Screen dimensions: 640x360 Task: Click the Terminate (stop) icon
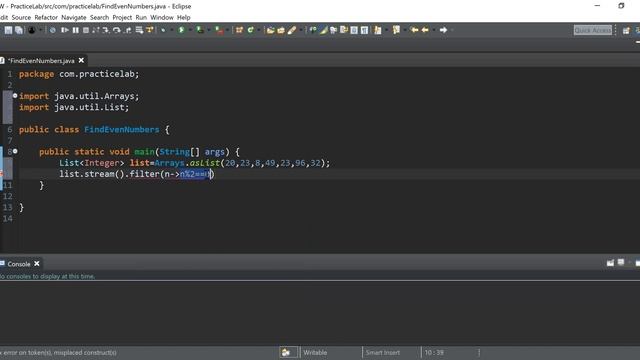[86, 30]
